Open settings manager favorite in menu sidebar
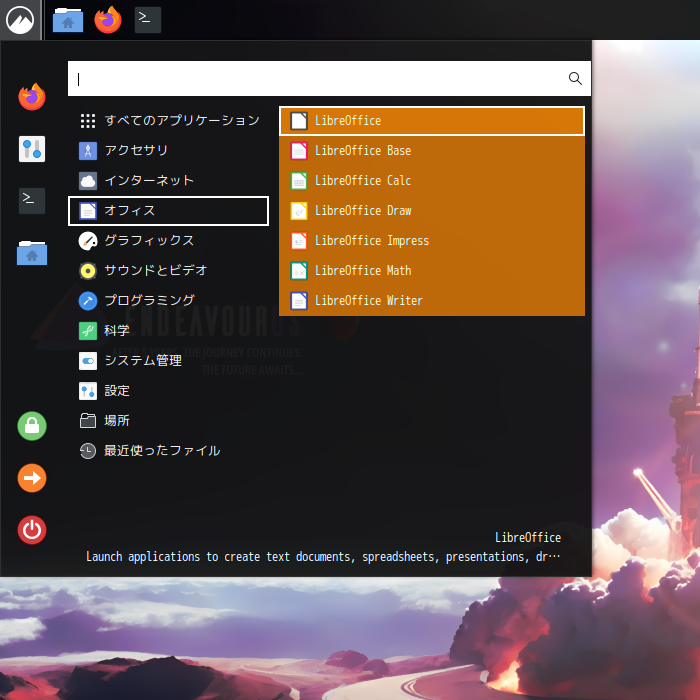The width and height of the screenshot is (700, 700). 32,149
